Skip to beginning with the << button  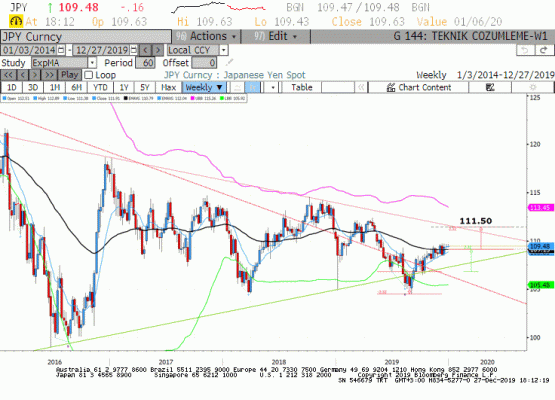[8, 75]
